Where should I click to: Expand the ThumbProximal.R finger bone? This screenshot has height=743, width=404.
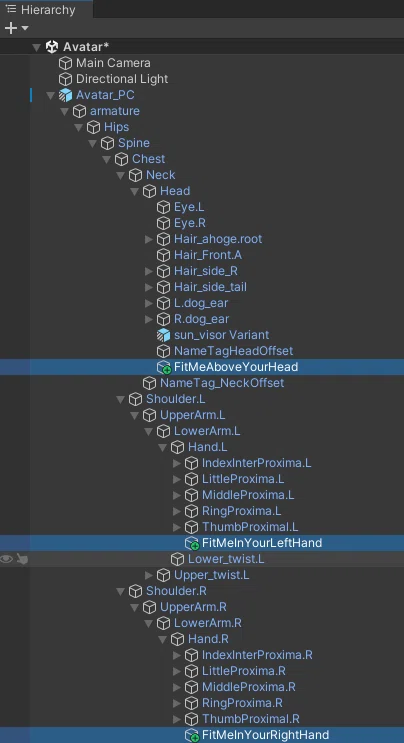[177, 719]
